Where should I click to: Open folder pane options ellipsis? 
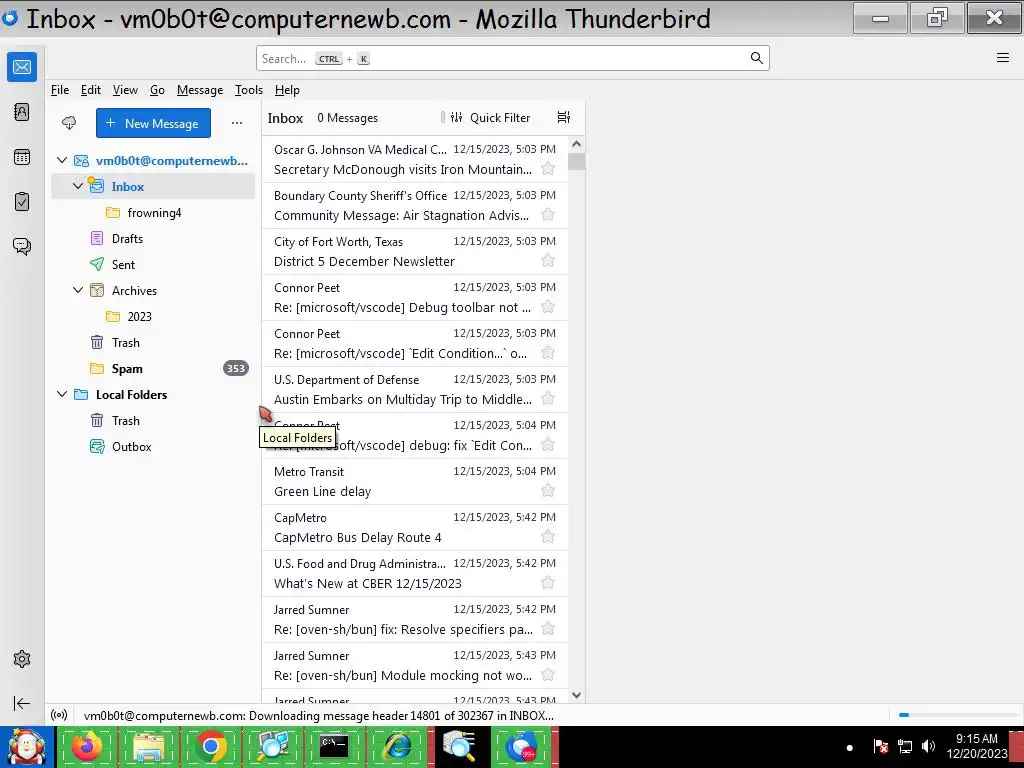(x=236, y=123)
